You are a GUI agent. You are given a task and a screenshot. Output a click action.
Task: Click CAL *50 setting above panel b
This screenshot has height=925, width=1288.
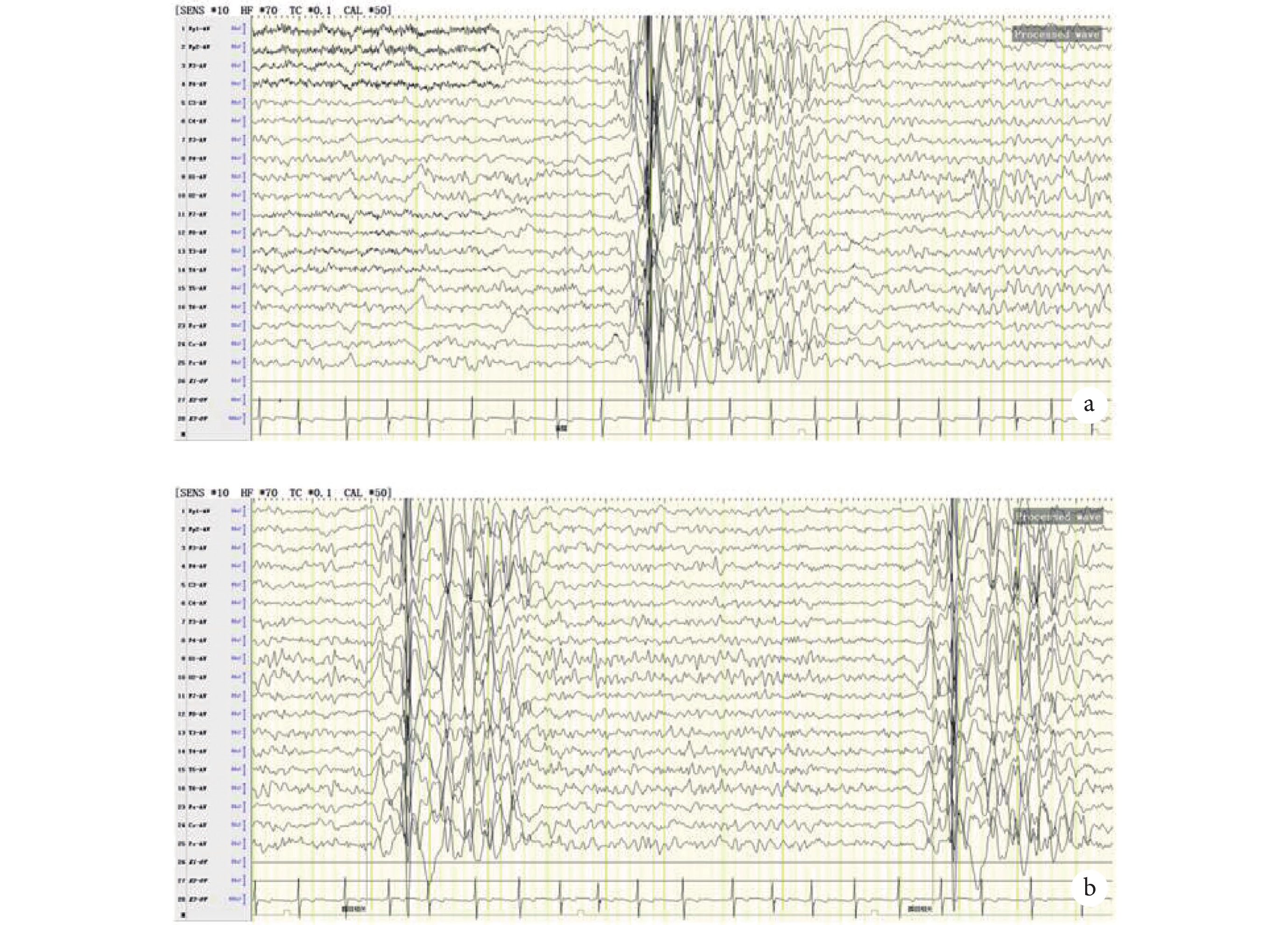[x=367, y=492]
